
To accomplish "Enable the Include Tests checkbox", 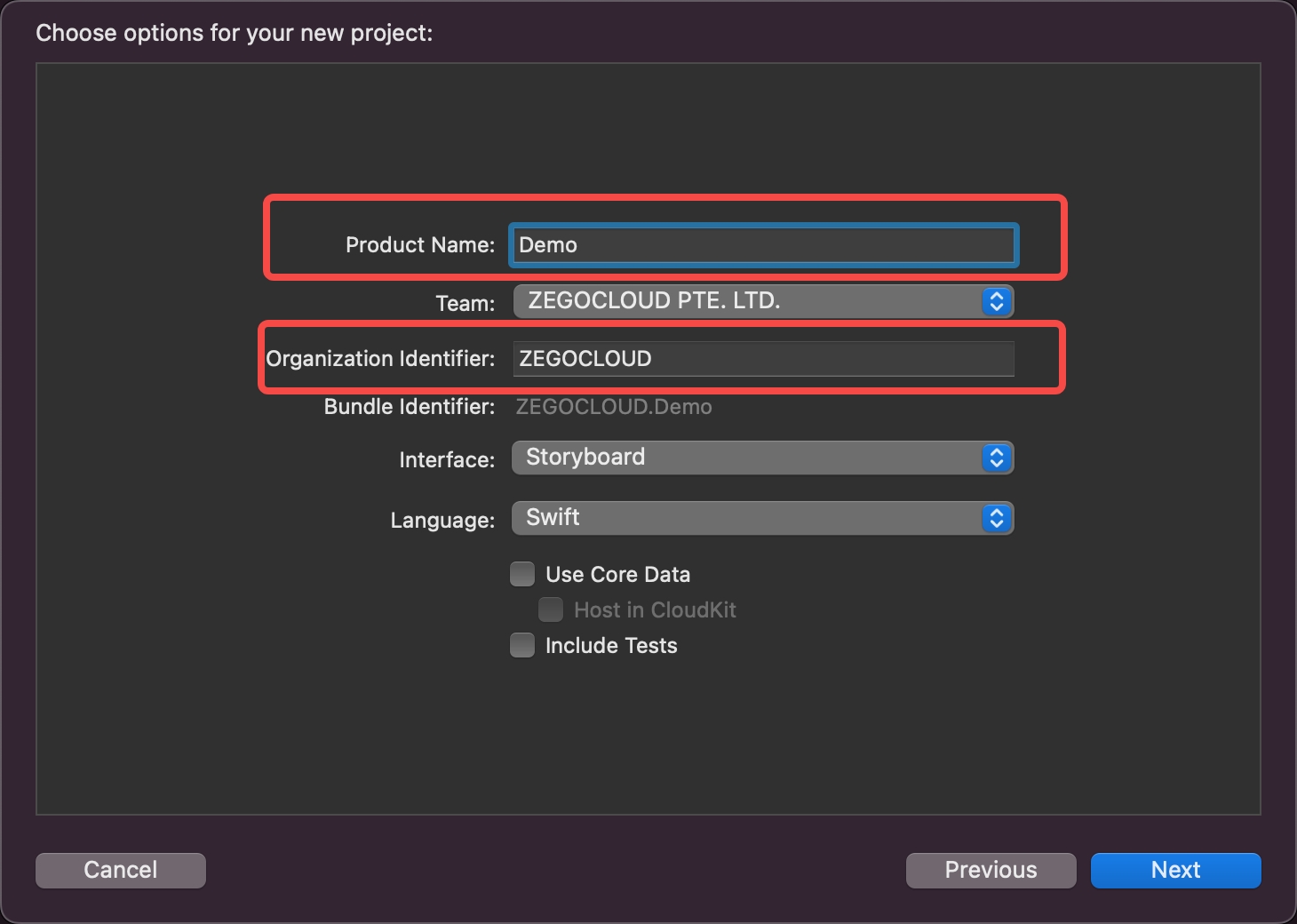I will [x=521, y=645].
